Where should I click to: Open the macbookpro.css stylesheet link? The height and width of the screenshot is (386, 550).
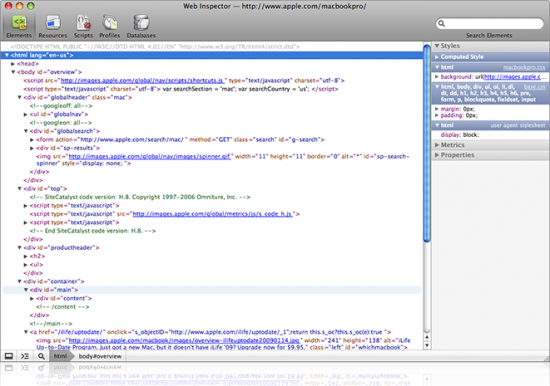524,67
